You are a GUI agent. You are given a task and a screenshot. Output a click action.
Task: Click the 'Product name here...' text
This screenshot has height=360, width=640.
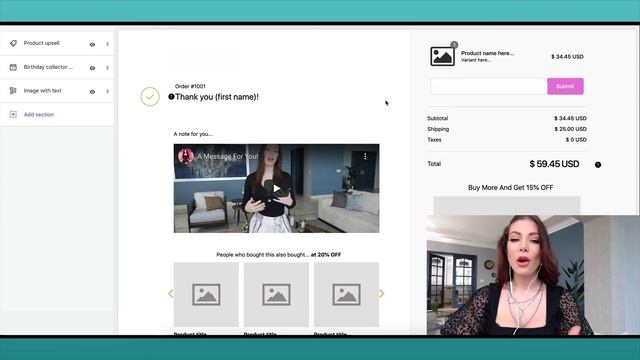click(x=487, y=53)
